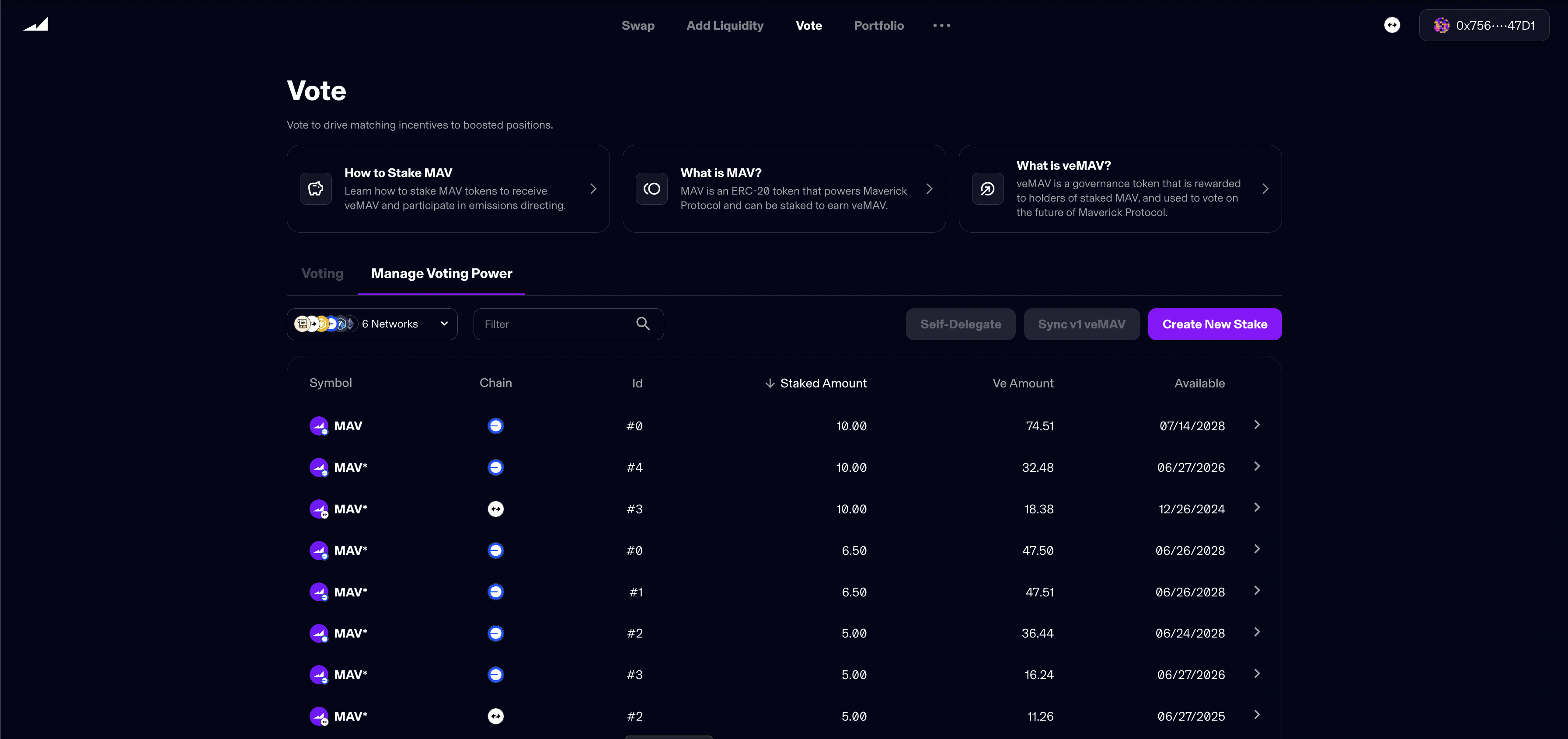
Task: Click the piggy bank icon on the How to Stake MAV card
Action: coord(315,189)
